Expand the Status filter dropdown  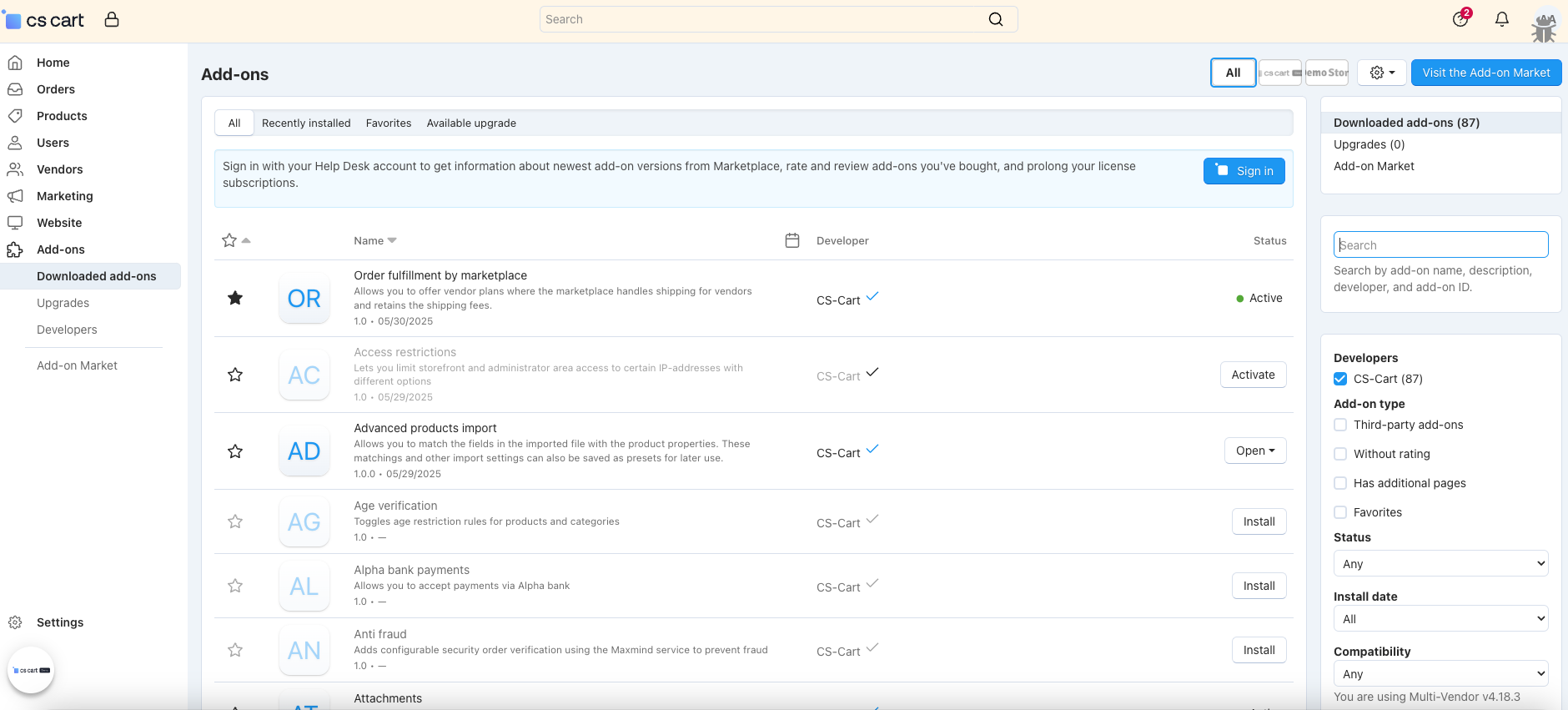(x=1440, y=563)
